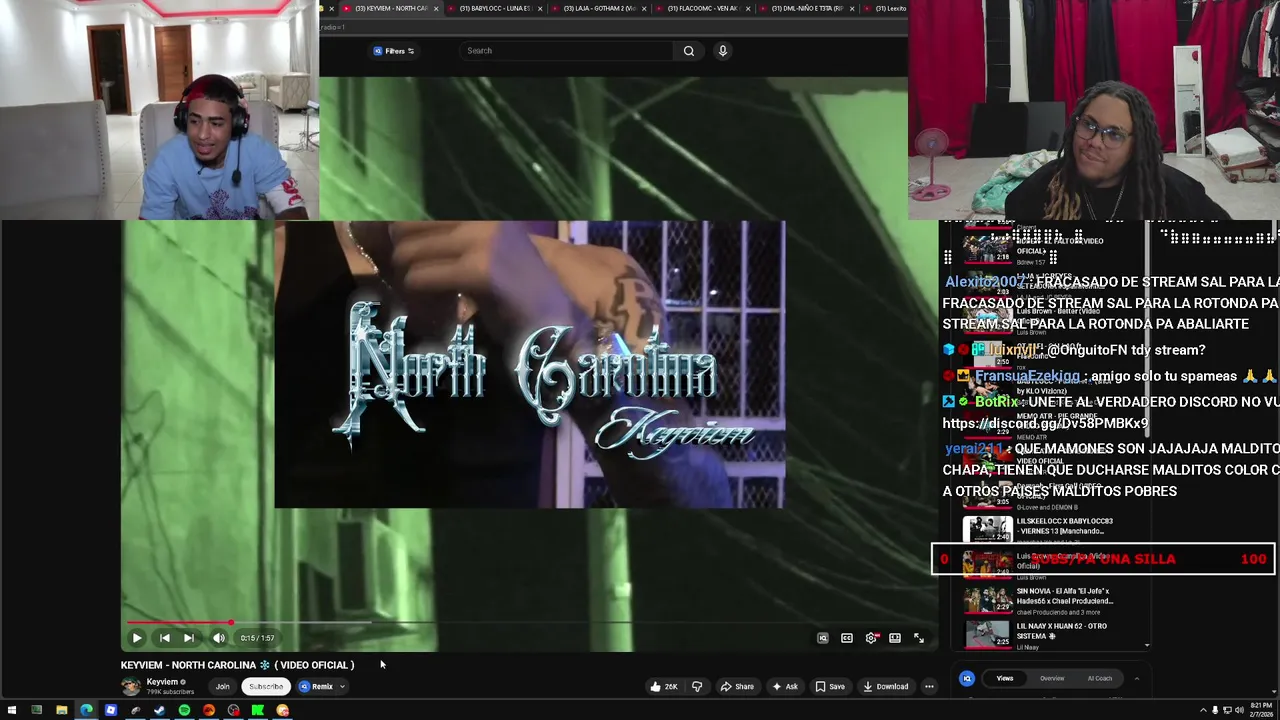
Task: Focus the YouTube search field
Action: 566,51
